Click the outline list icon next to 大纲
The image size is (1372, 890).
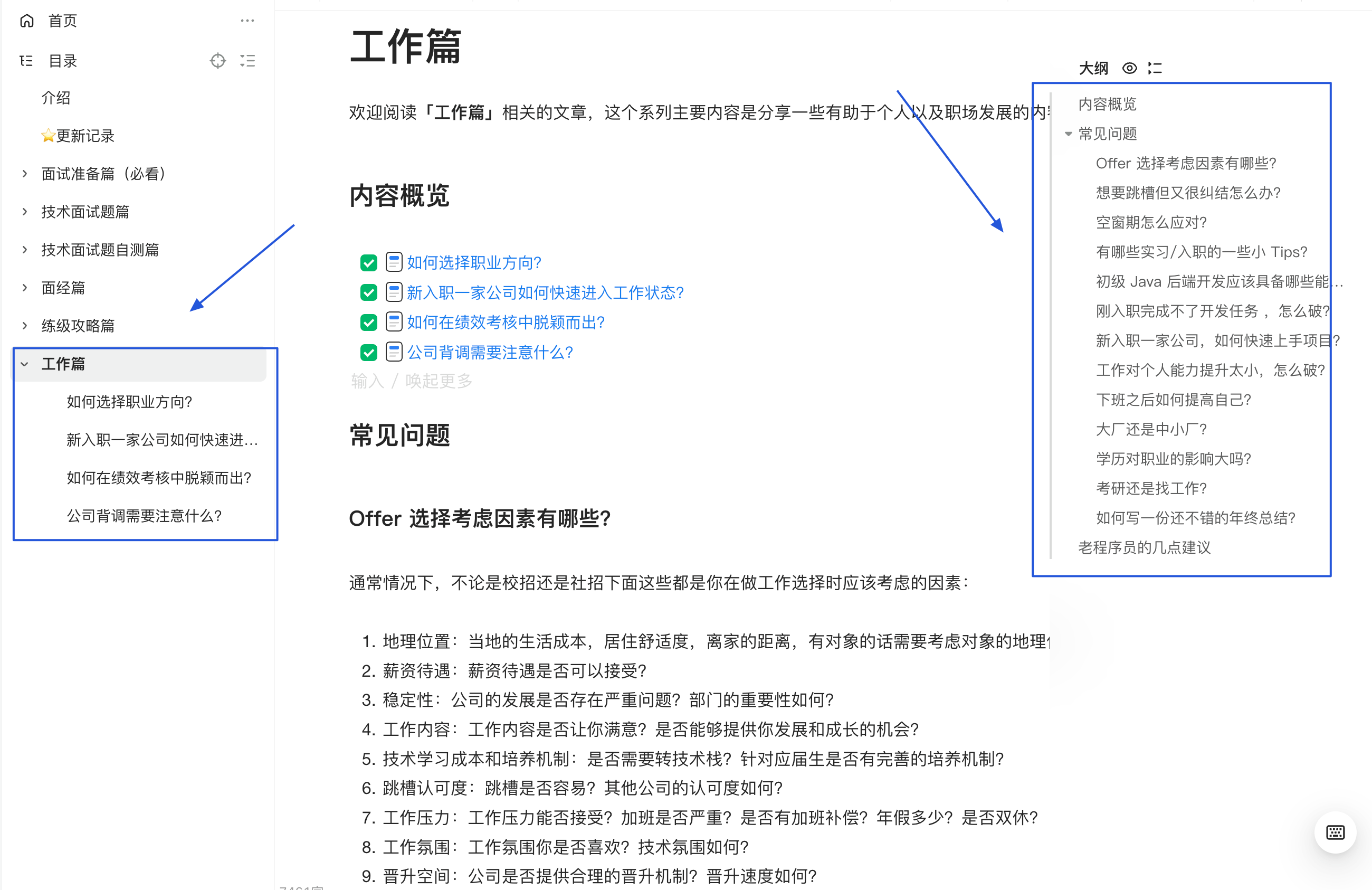[x=1155, y=68]
